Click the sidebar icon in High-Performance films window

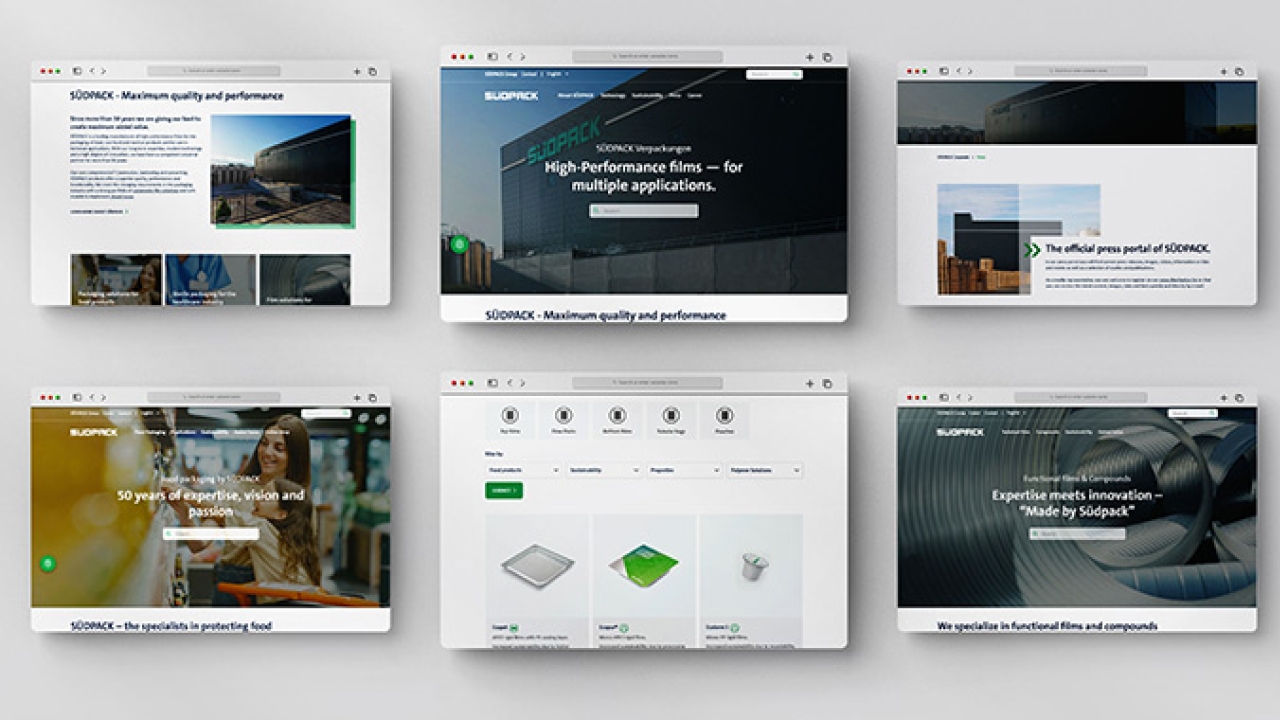(x=492, y=57)
